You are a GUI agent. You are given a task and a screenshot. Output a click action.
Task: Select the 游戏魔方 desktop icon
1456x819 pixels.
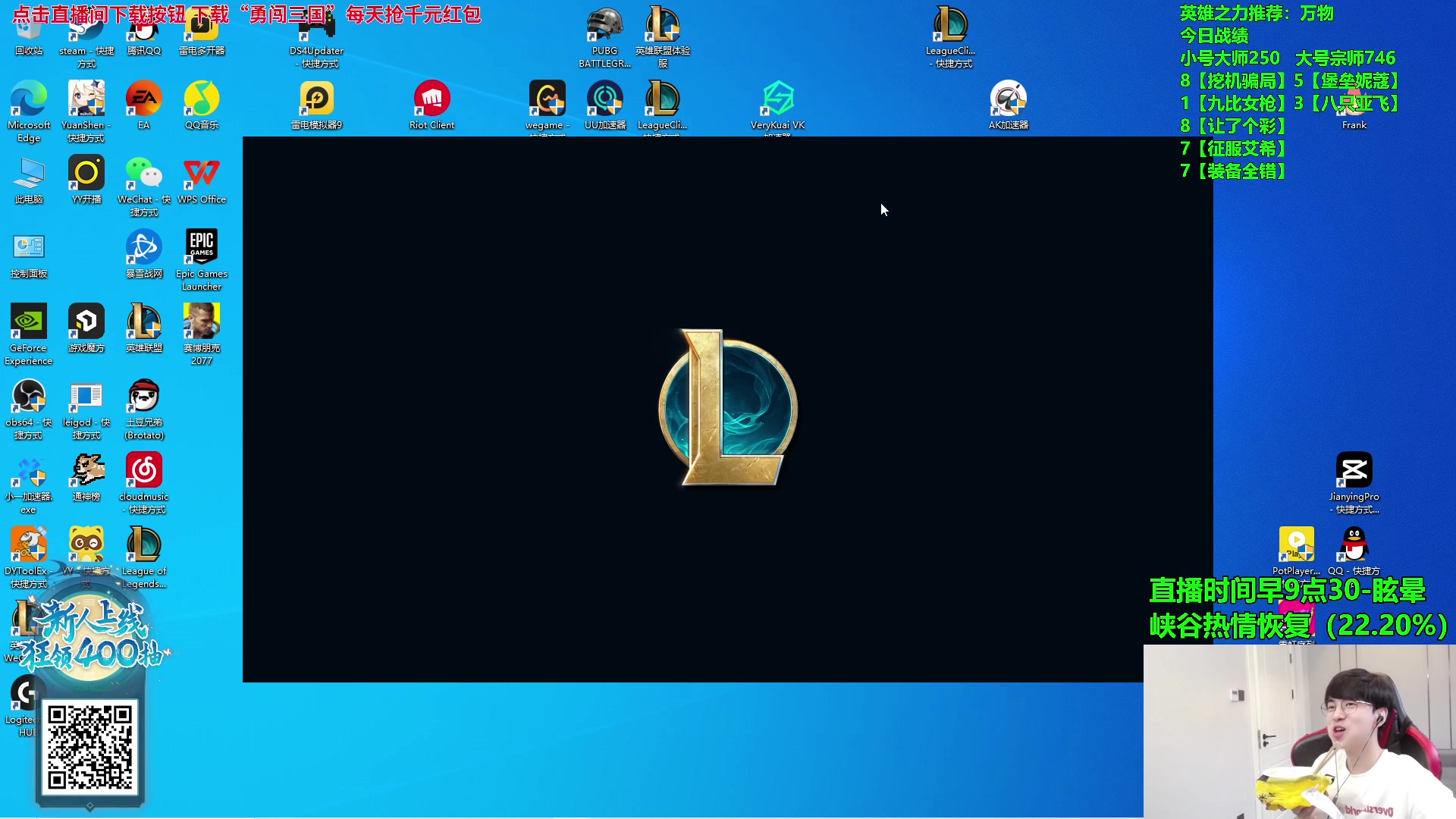click(x=86, y=328)
